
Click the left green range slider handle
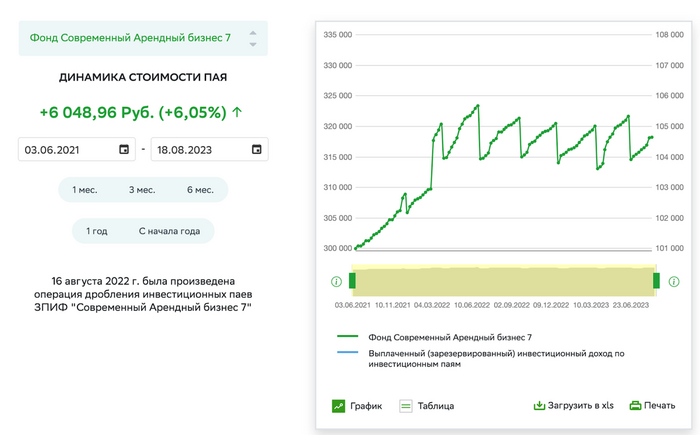[352, 280]
